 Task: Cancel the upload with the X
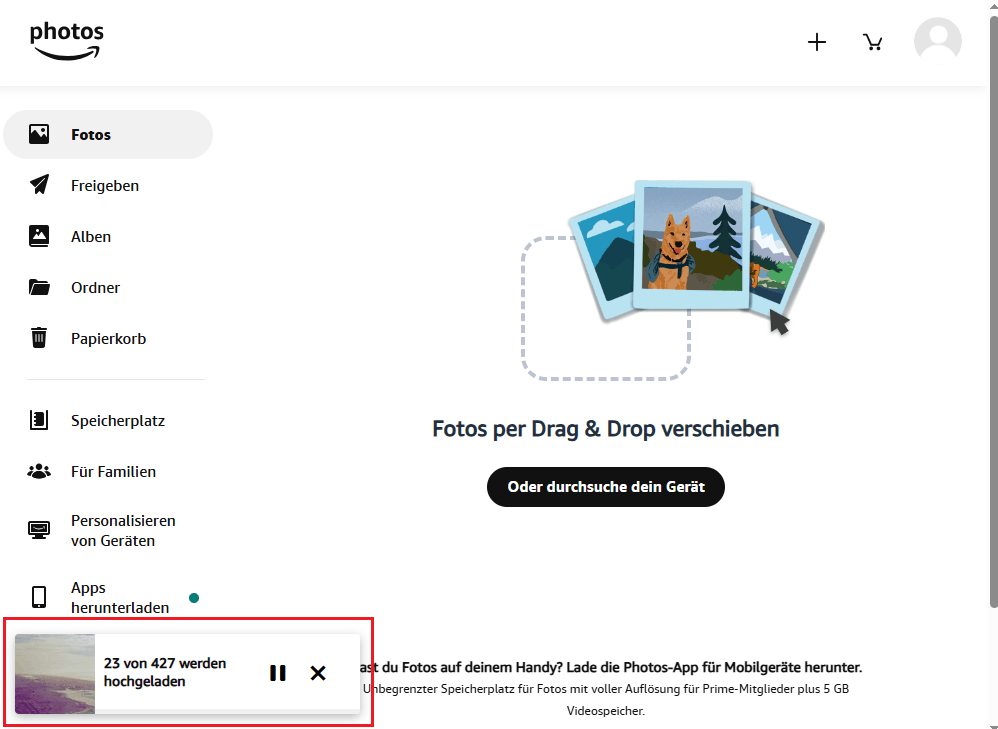318,673
